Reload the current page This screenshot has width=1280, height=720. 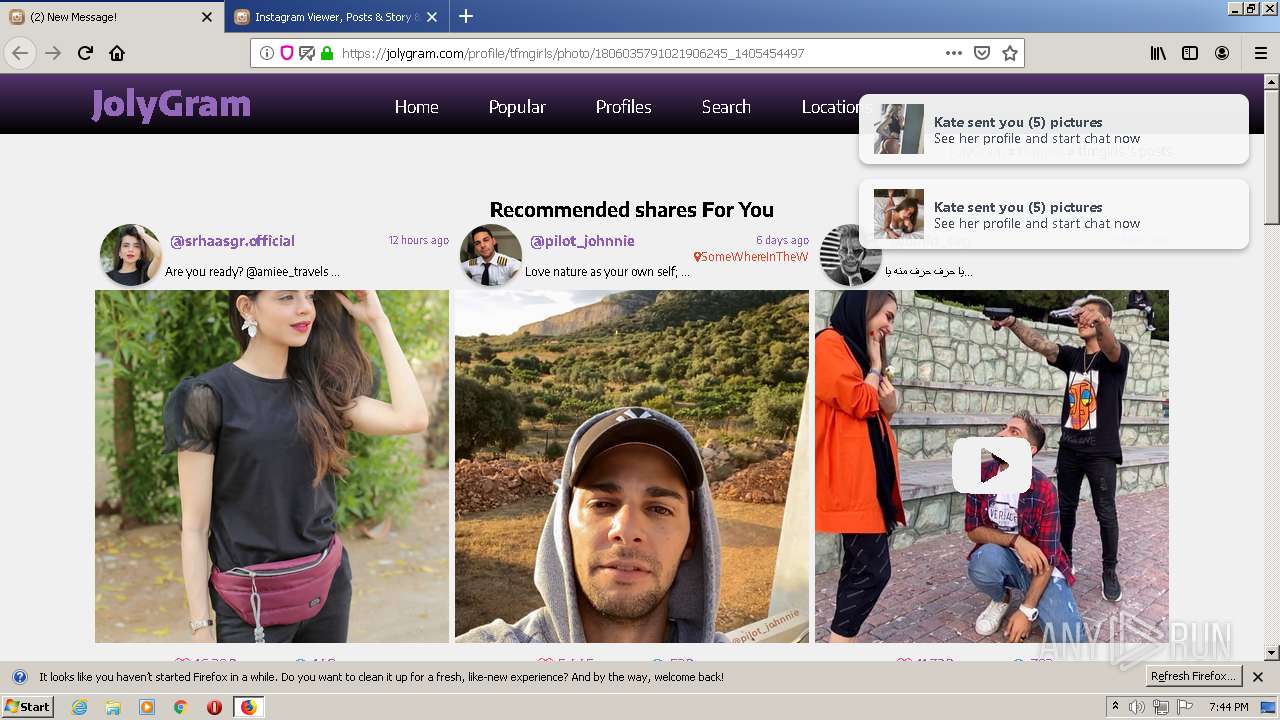[85, 53]
